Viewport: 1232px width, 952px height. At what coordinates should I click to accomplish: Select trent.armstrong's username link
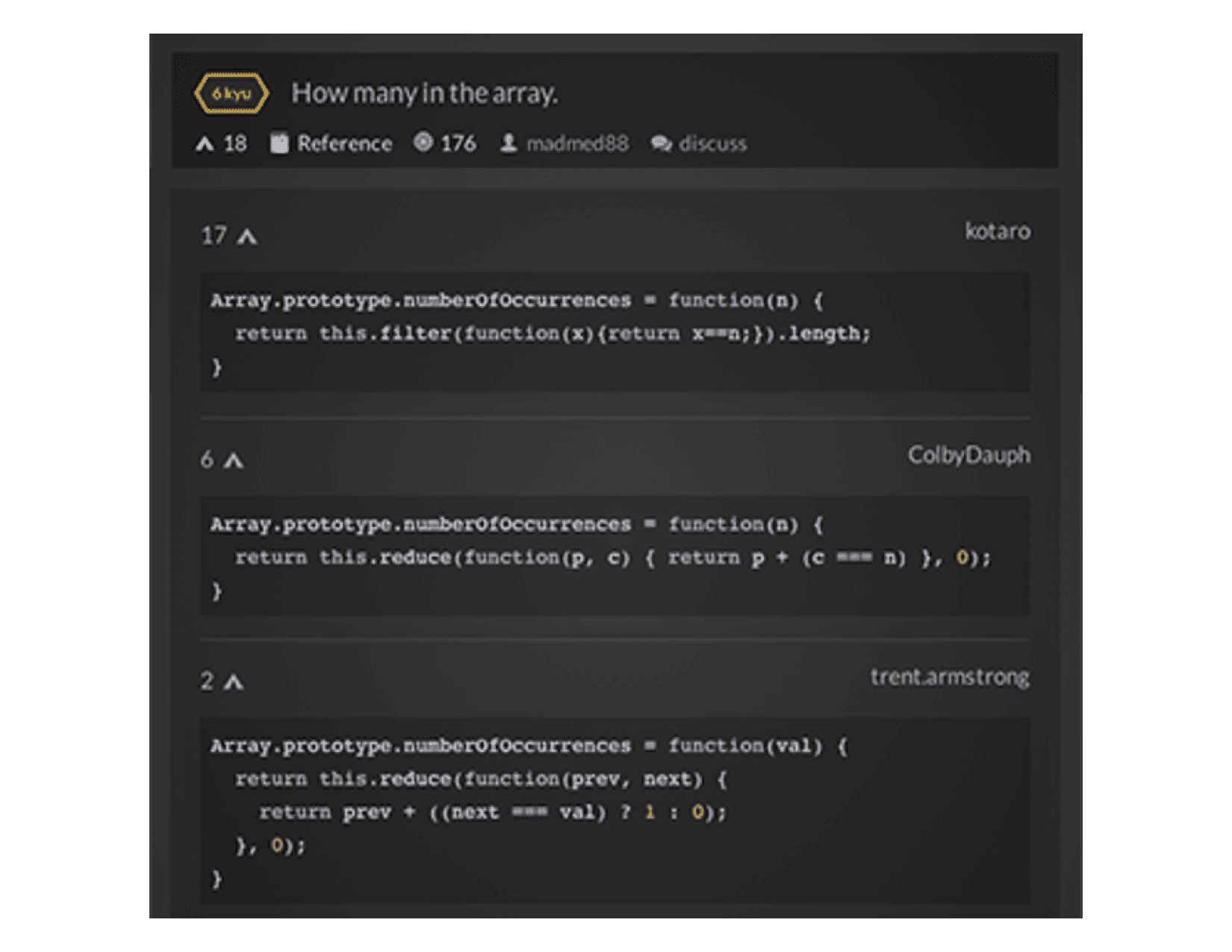(951, 676)
